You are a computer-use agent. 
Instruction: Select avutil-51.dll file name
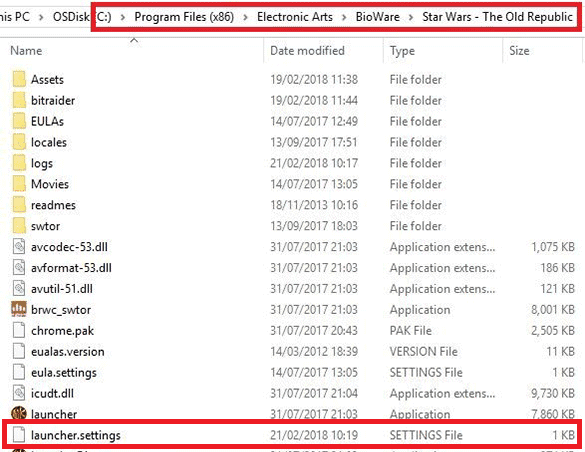point(62,288)
